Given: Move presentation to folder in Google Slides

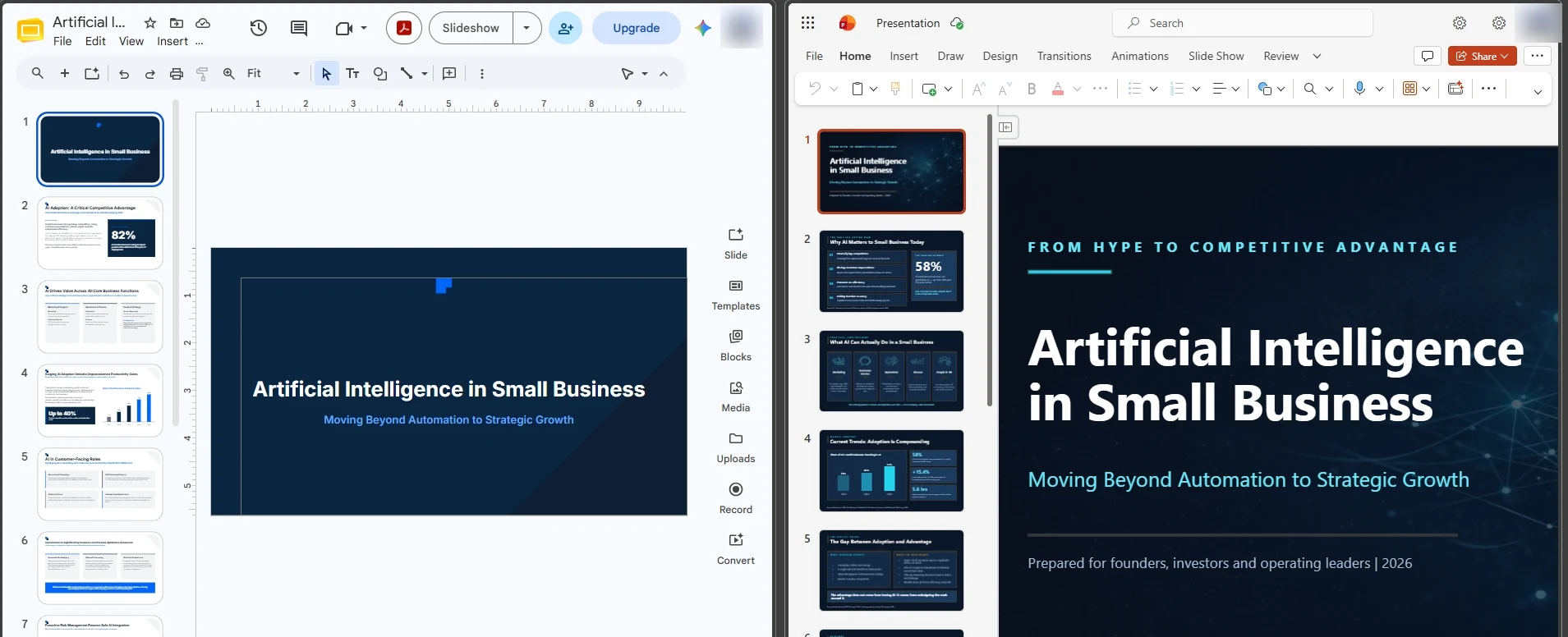Looking at the screenshot, I should [x=176, y=23].
